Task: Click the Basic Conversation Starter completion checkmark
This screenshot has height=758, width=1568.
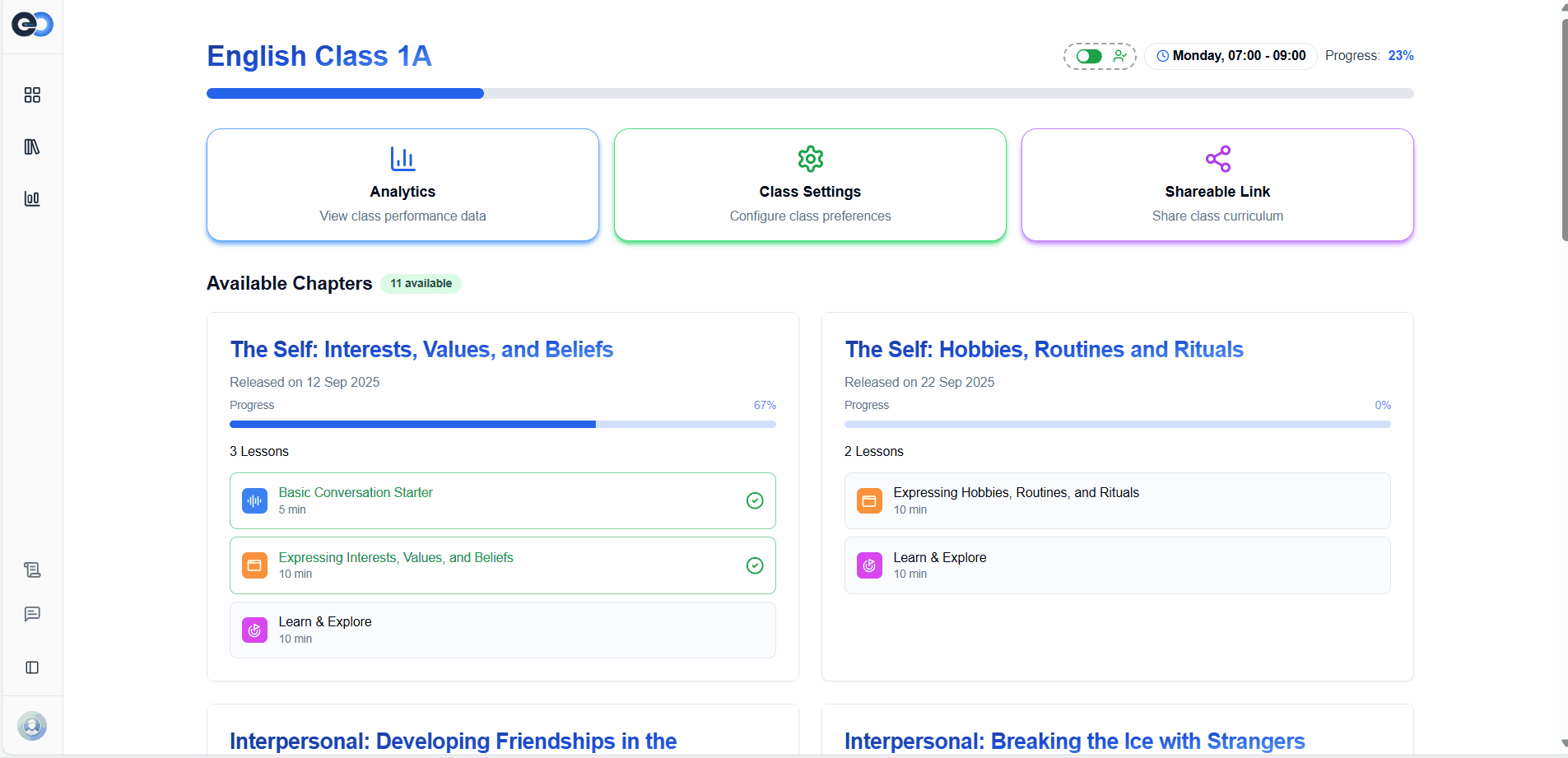Action: [x=754, y=500]
